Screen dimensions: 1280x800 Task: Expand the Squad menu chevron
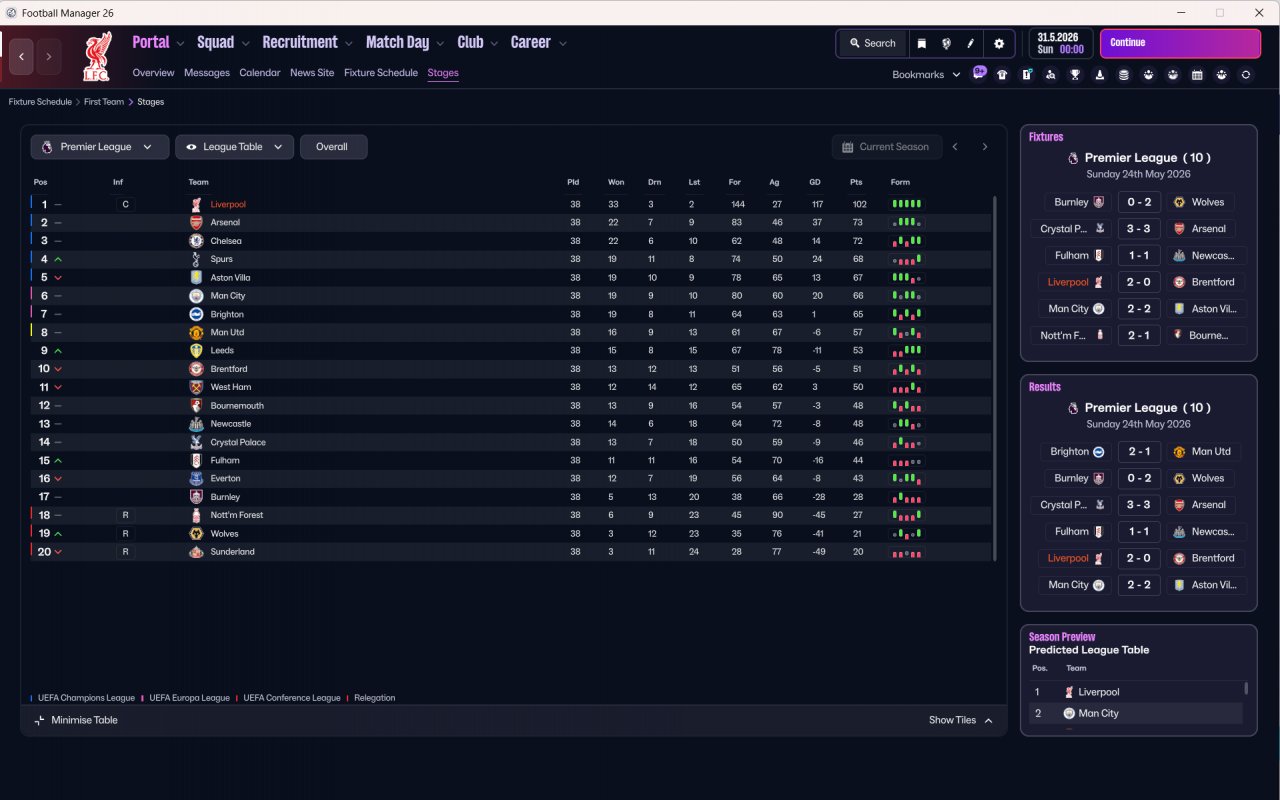click(x=245, y=44)
